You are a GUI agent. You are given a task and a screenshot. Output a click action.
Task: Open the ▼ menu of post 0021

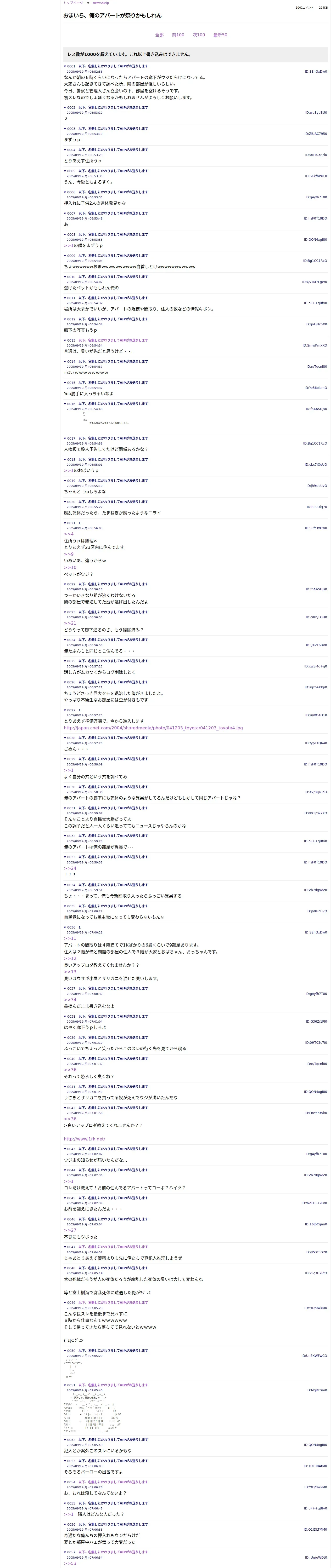pos(65,523)
